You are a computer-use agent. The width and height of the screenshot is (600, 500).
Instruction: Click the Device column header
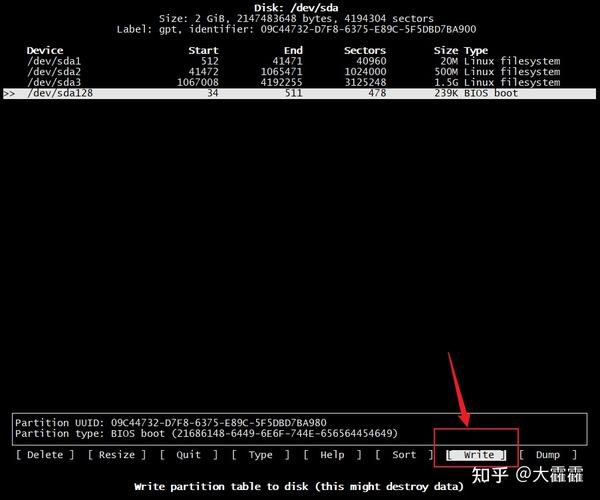(45, 50)
